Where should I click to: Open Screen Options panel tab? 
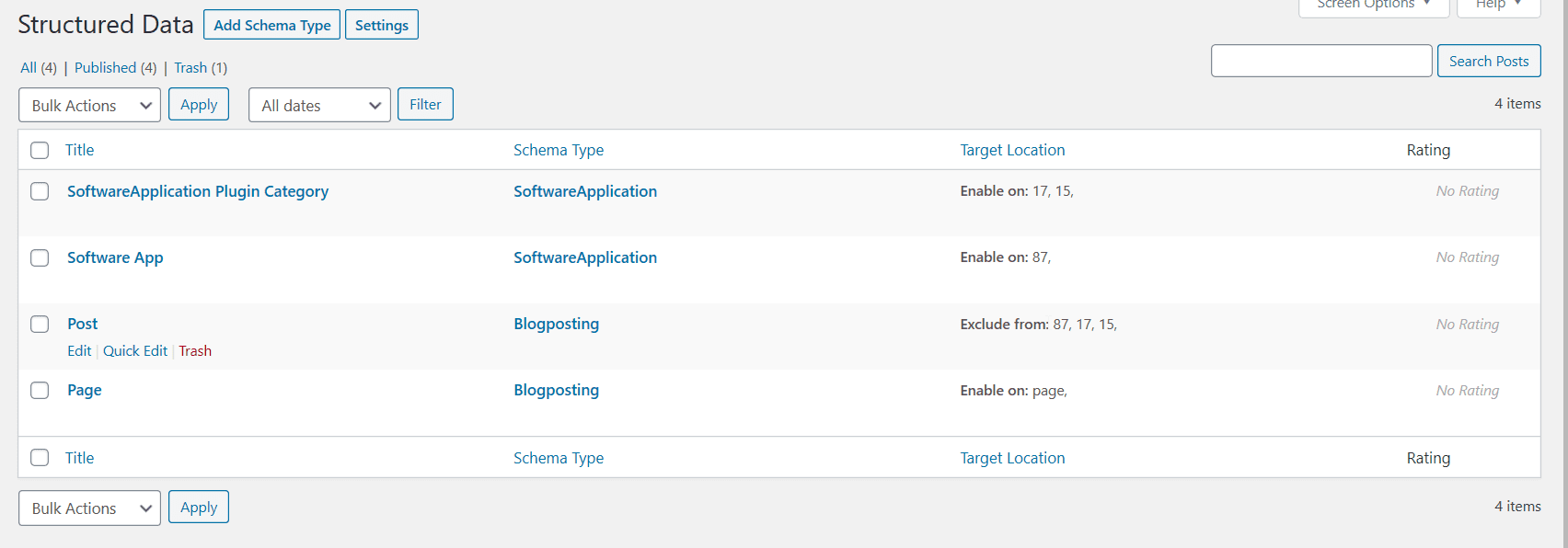coord(1373,6)
